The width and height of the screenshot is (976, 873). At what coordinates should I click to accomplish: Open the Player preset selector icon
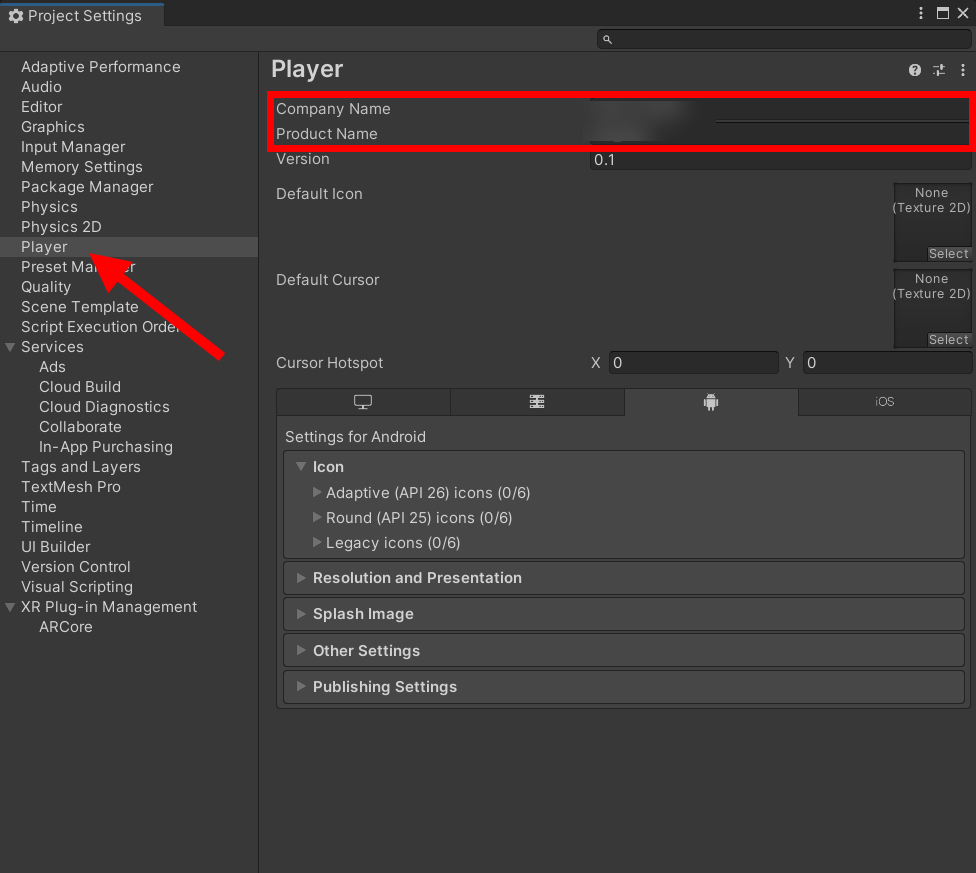[939, 70]
